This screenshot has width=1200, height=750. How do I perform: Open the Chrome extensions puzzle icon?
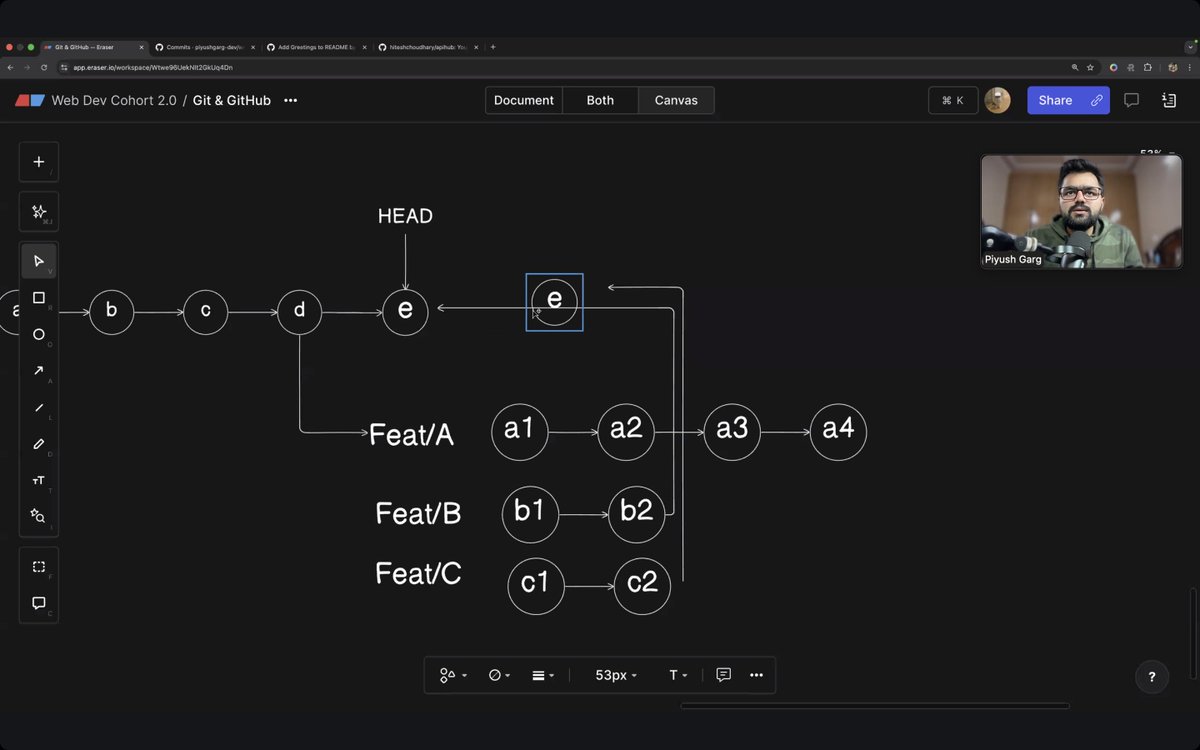[x=1147, y=67]
